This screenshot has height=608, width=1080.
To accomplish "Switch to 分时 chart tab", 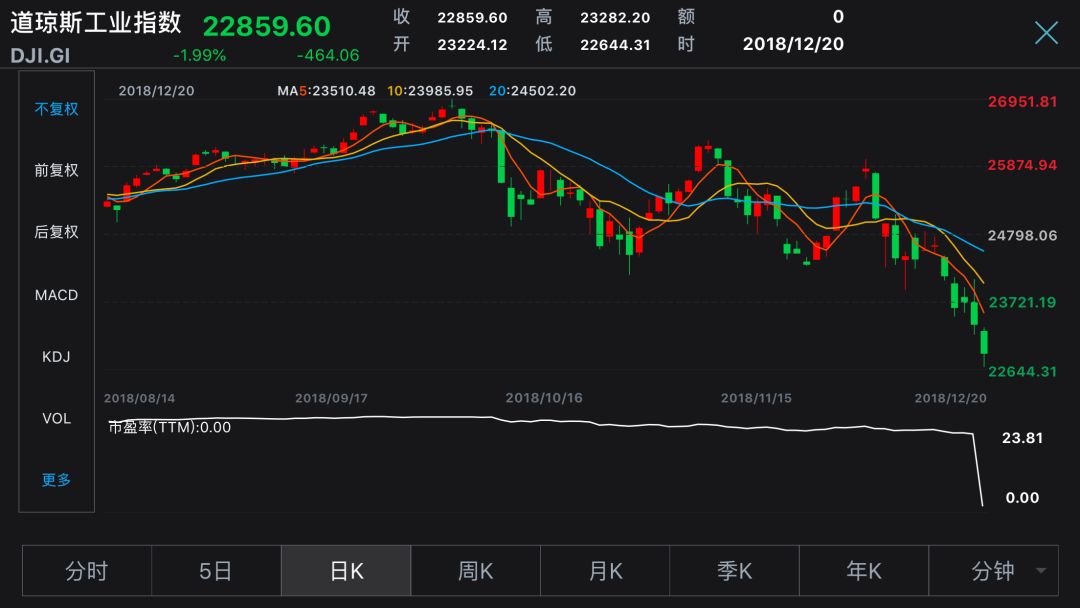I will [x=87, y=571].
